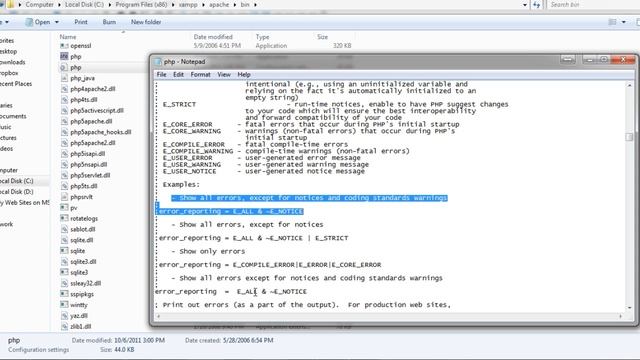Select sablot.dll file icon

(x=64, y=229)
